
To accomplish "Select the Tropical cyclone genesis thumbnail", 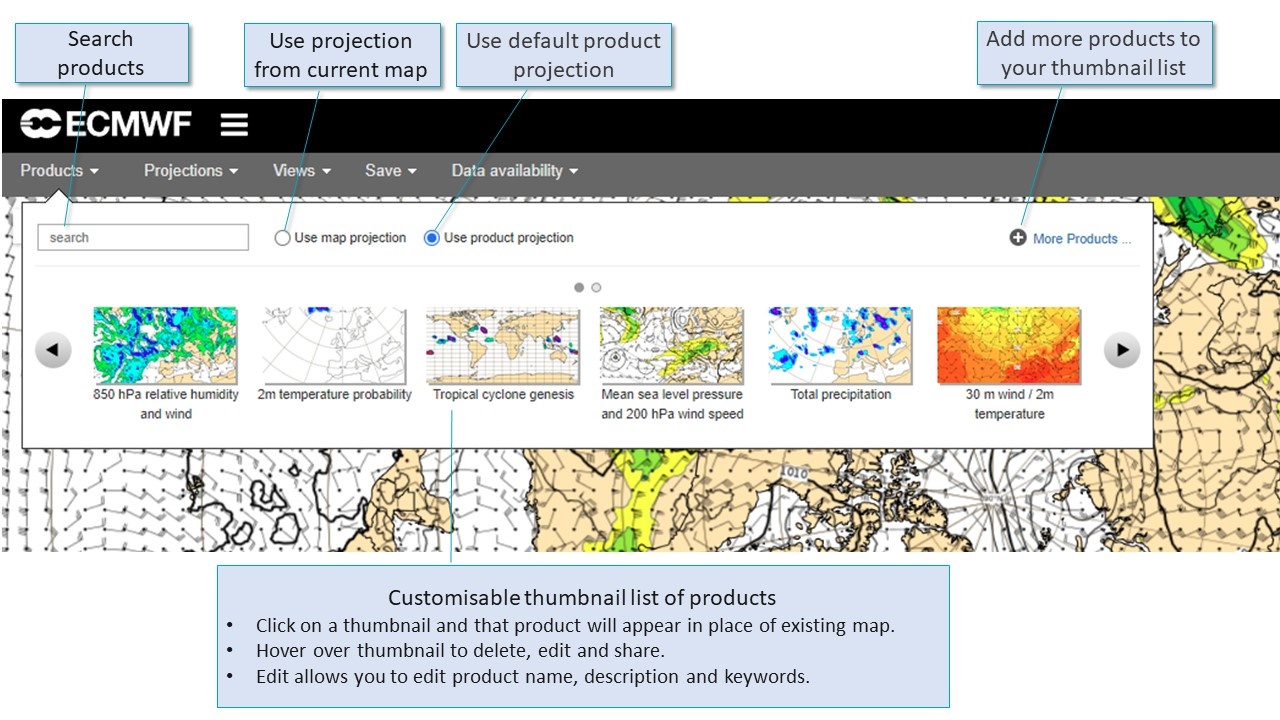I will coord(504,343).
